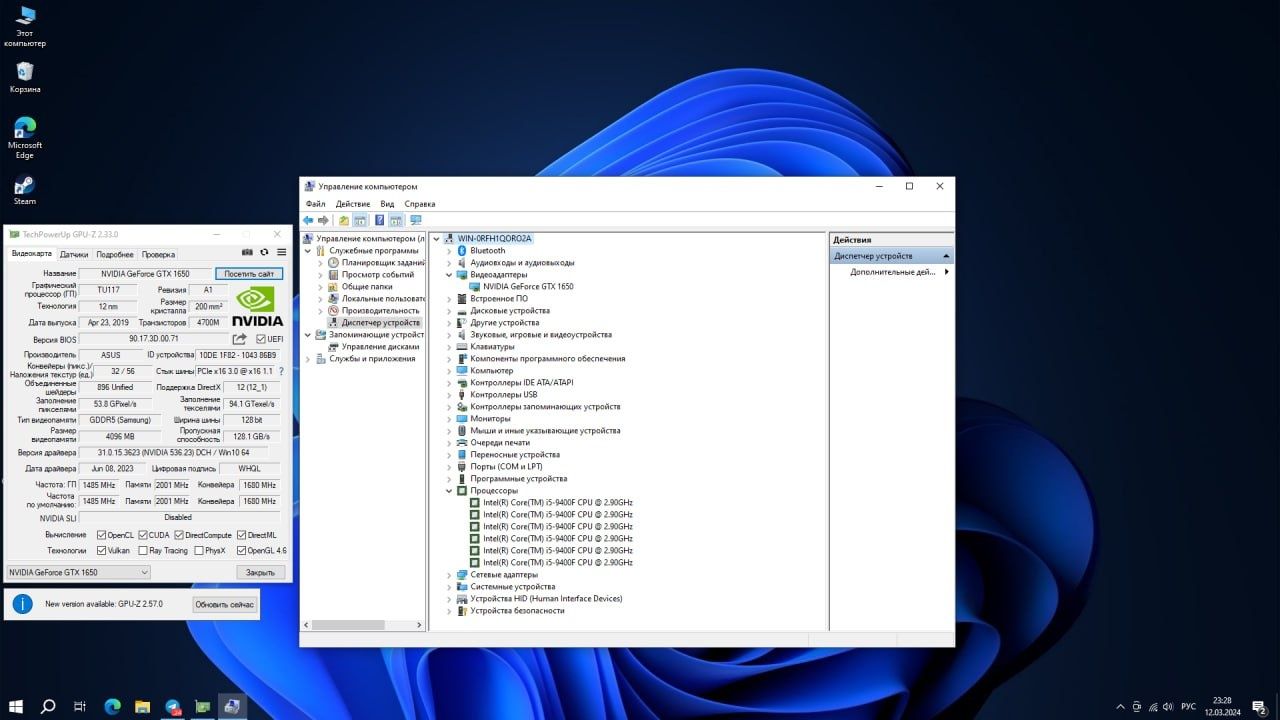This screenshot has width=1280, height=720.
Task: Toggle the UEFI checkbox in GPU-Z
Action: pyautogui.click(x=261, y=339)
